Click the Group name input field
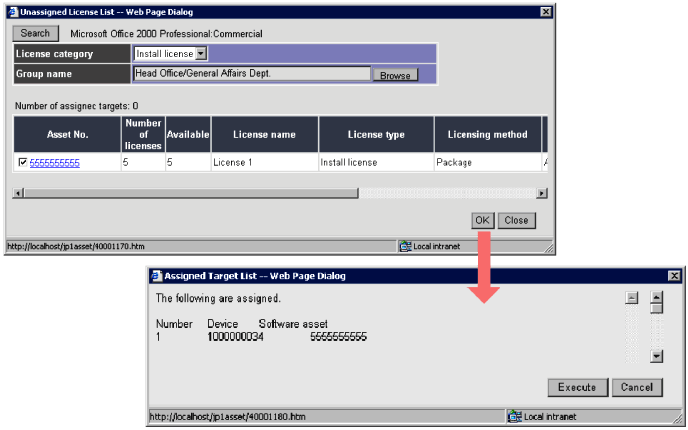Image resolution: width=688 pixels, height=430 pixels. click(x=252, y=74)
